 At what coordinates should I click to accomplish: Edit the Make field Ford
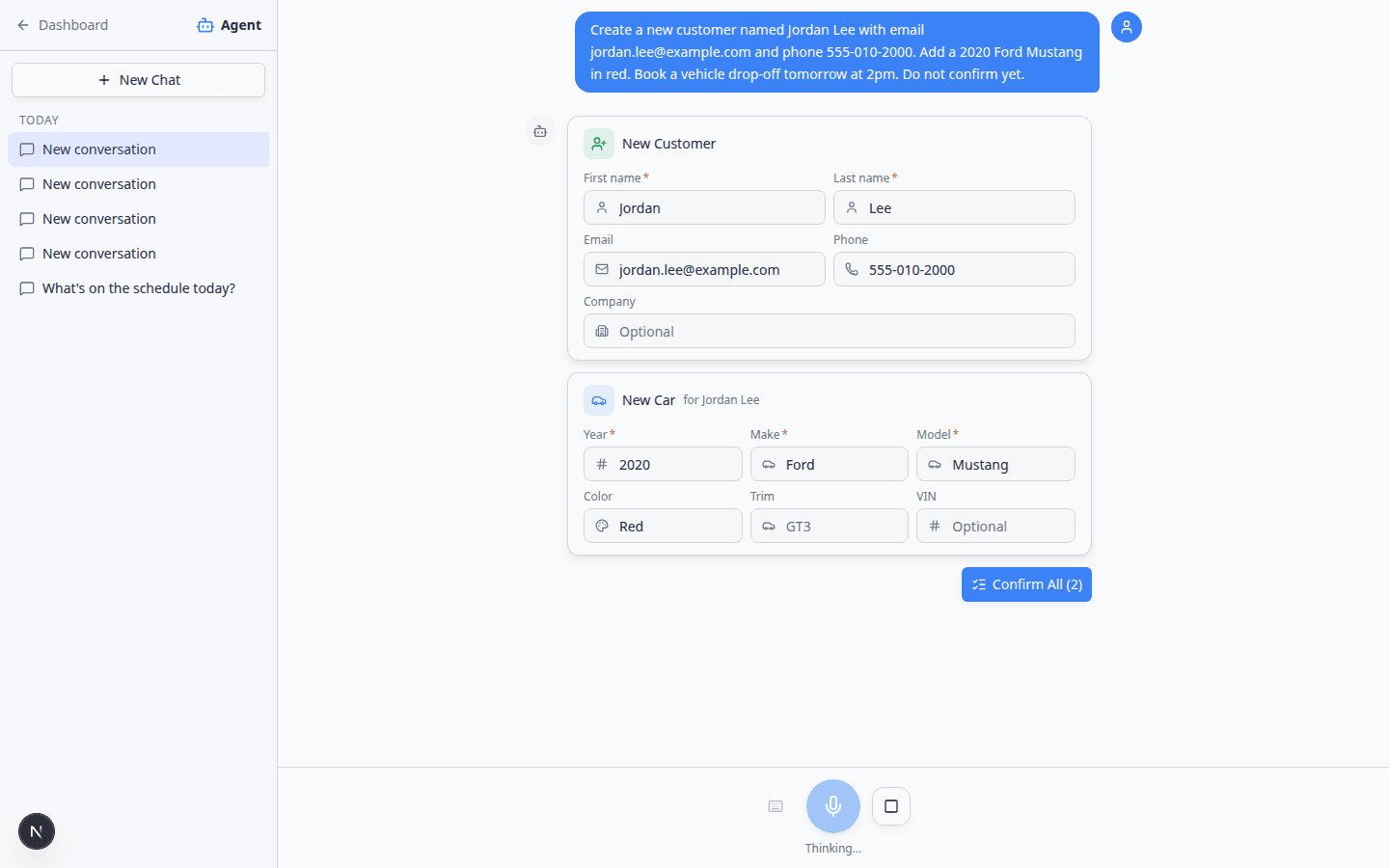[x=830, y=464]
